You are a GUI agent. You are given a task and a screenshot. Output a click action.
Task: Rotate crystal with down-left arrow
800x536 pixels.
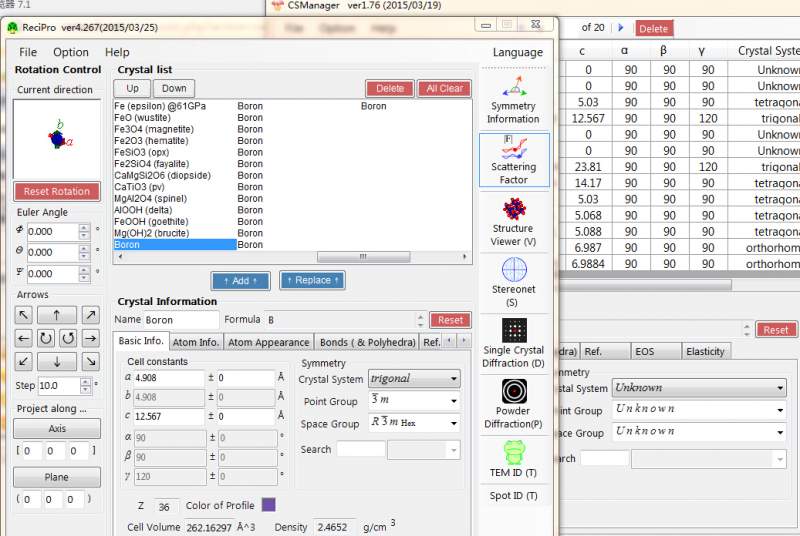[x=23, y=361]
